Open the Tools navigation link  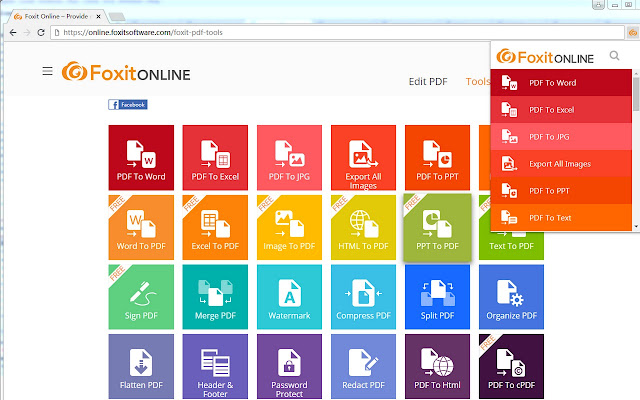478,82
